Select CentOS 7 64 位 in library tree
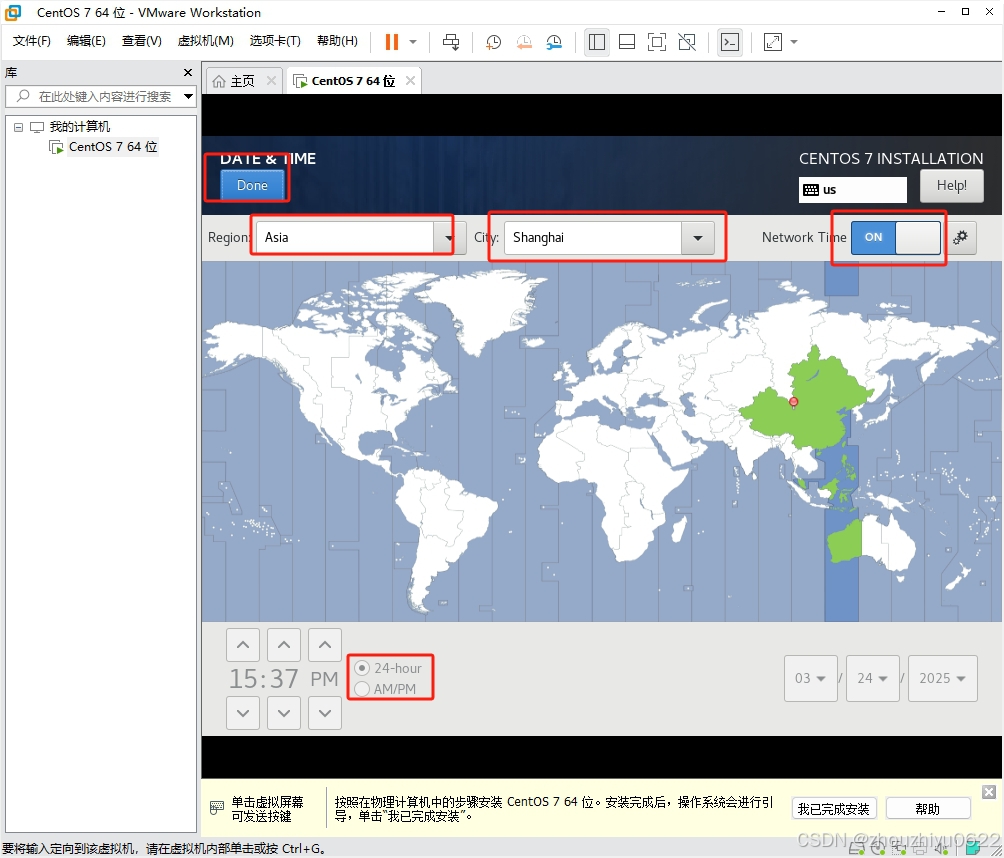The height and width of the screenshot is (858, 1004). point(113,147)
